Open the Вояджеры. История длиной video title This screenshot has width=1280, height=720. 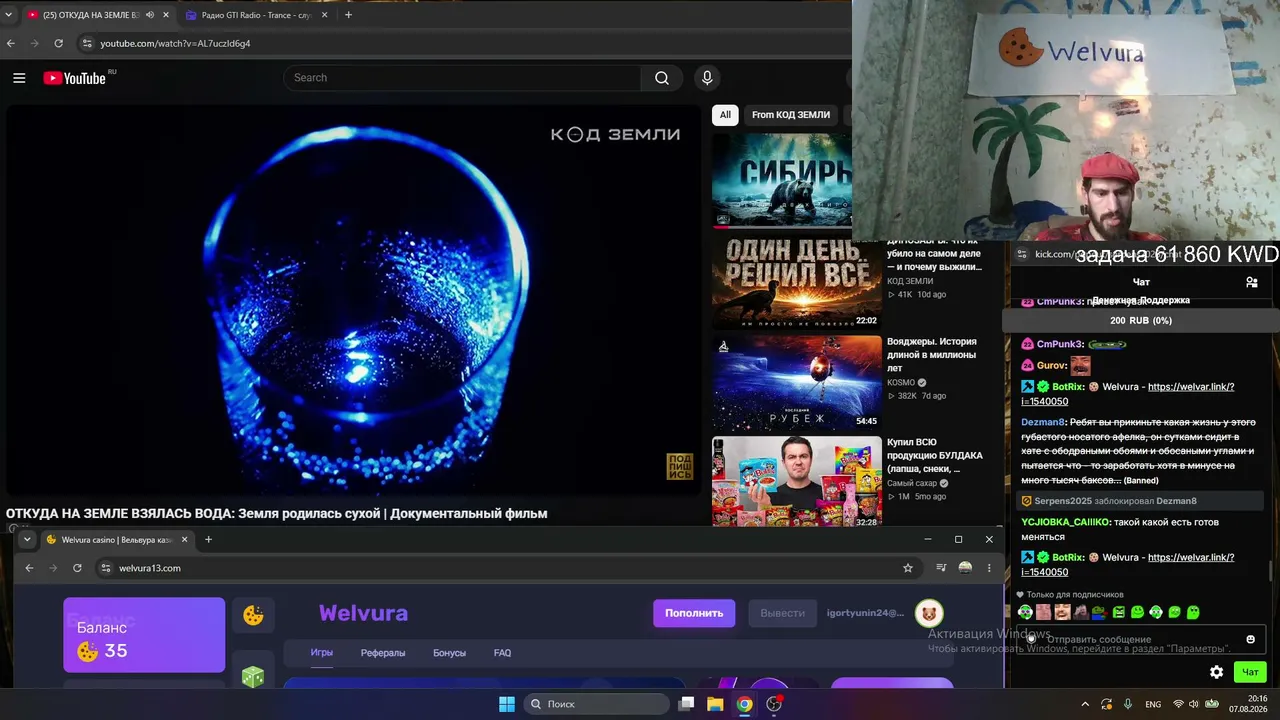coord(932,355)
